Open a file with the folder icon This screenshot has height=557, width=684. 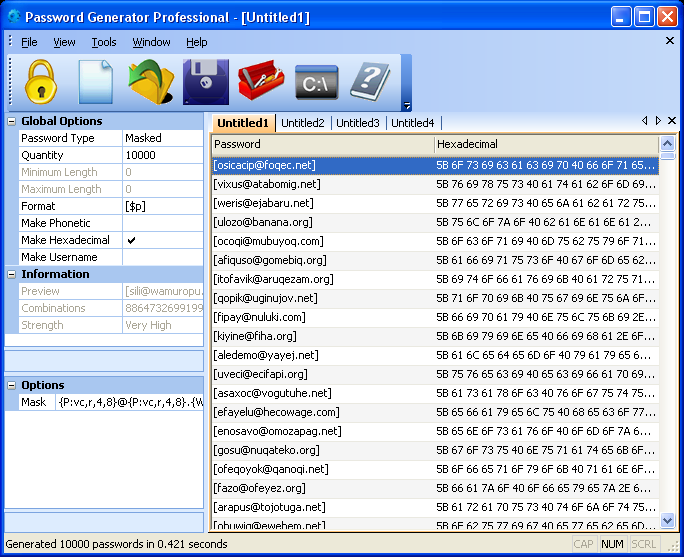[x=151, y=82]
